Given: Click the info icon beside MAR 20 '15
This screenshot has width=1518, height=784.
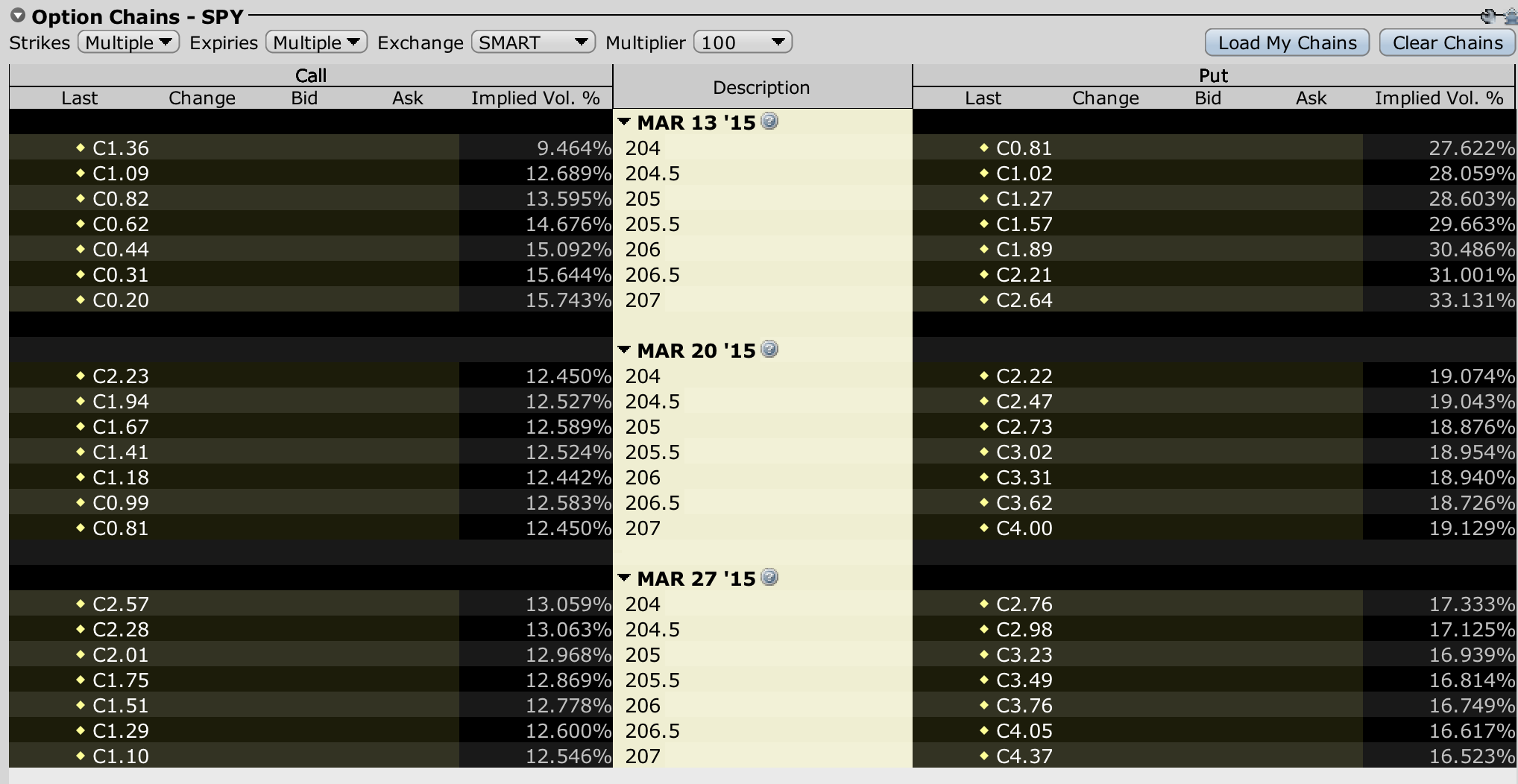Looking at the screenshot, I should tap(769, 349).
